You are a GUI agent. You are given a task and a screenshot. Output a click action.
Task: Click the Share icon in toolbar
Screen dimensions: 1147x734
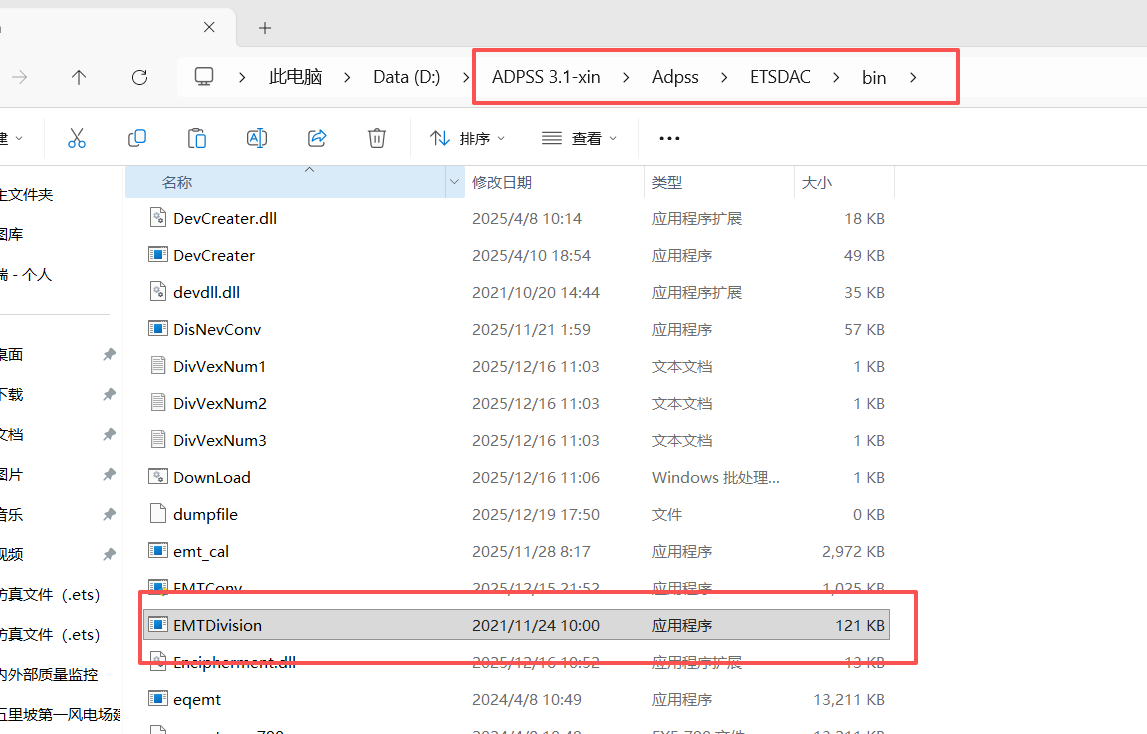tap(317, 138)
